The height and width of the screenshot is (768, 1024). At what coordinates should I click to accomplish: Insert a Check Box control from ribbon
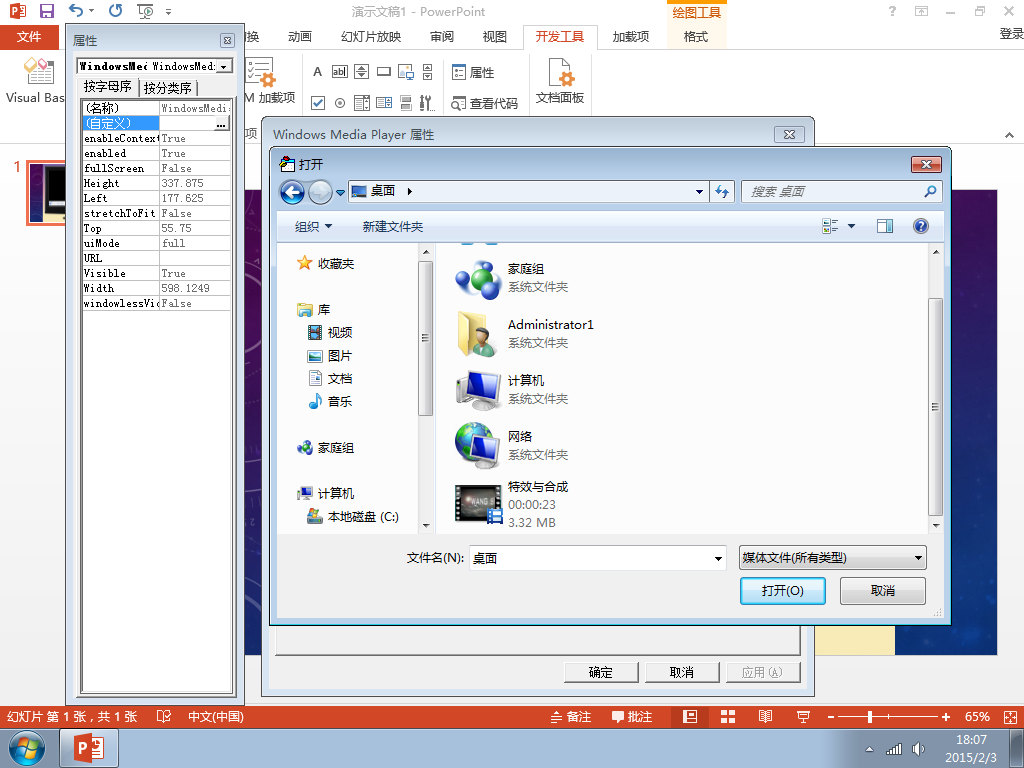318,103
